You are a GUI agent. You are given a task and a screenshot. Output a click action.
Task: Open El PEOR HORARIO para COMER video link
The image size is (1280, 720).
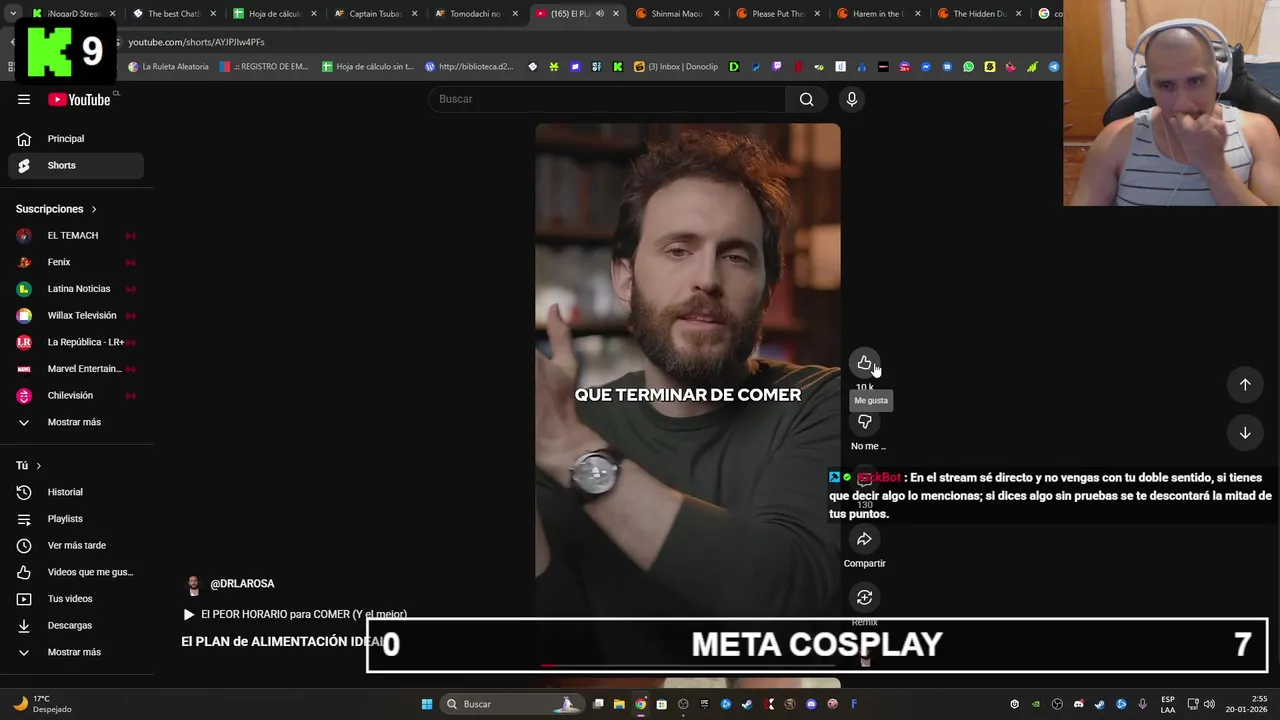(x=303, y=615)
